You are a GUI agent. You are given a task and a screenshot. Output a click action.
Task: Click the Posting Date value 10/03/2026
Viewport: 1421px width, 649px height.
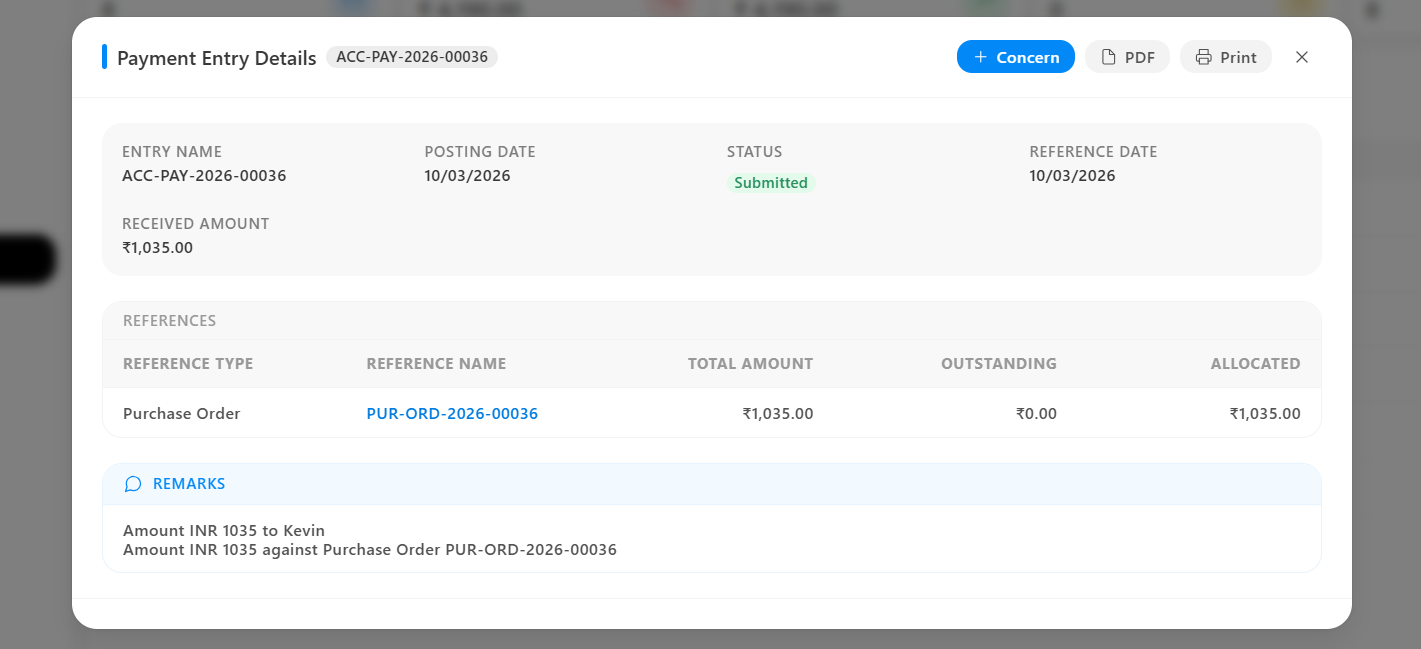click(467, 176)
